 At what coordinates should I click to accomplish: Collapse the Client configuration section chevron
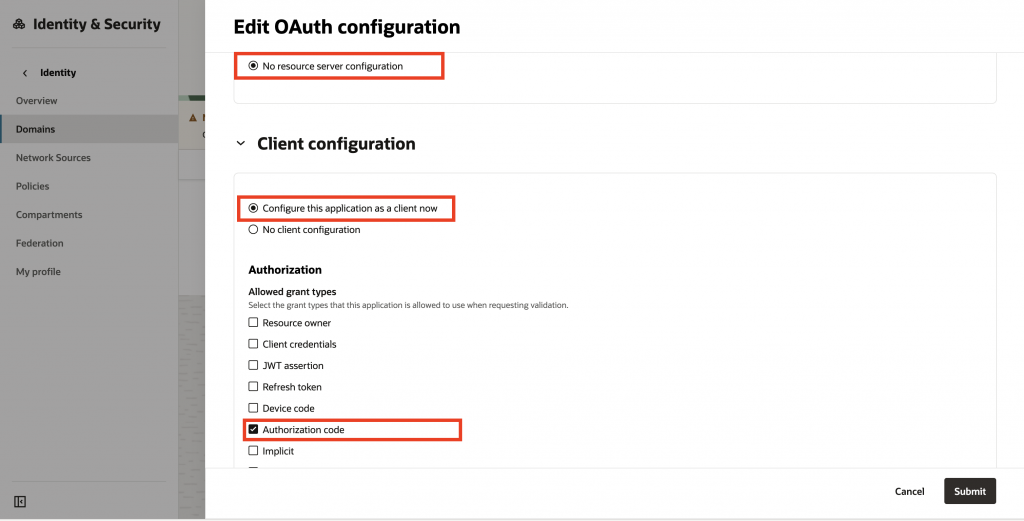coord(241,144)
